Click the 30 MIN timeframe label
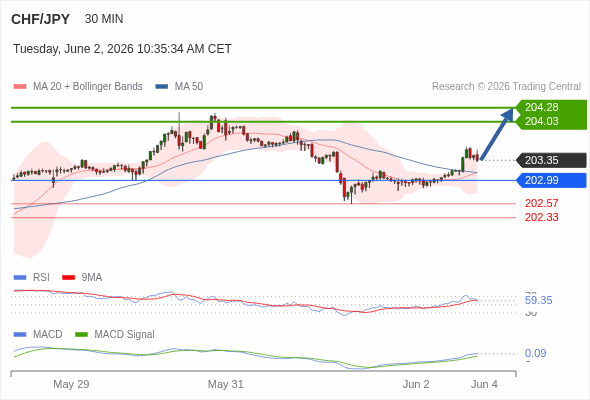This screenshot has height=400, width=590. click(x=104, y=19)
